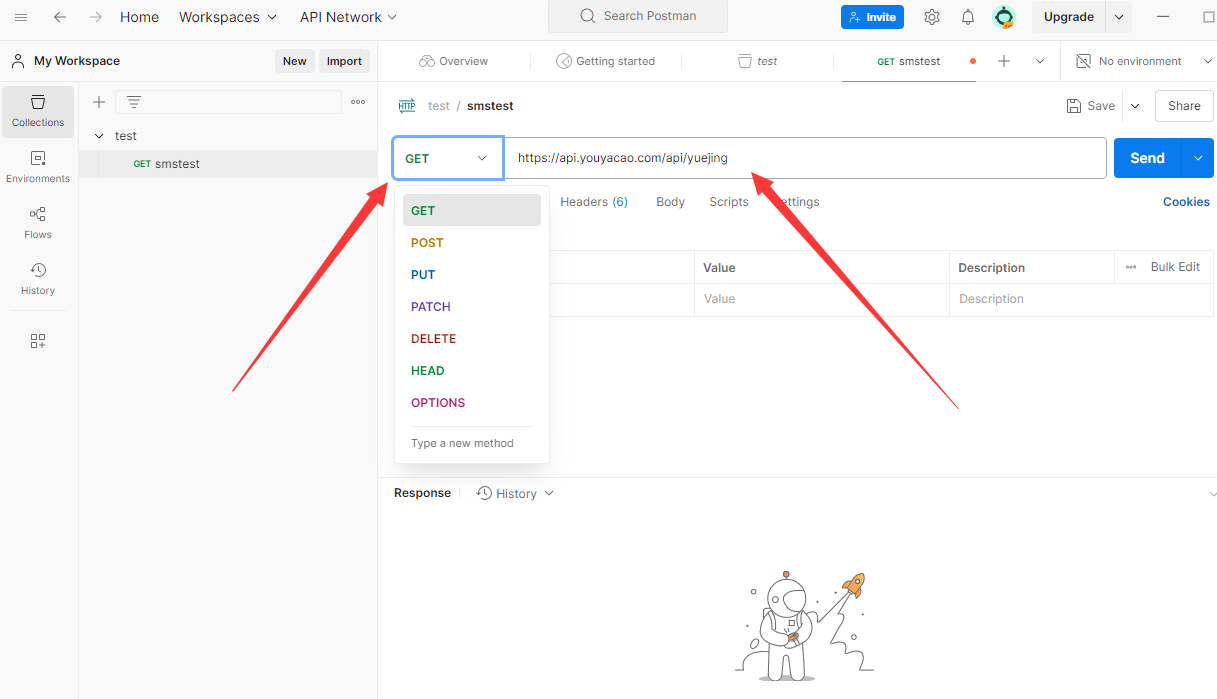The width and height of the screenshot is (1217, 699).
Task: Go back with the left arrow
Action: [x=60, y=17]
